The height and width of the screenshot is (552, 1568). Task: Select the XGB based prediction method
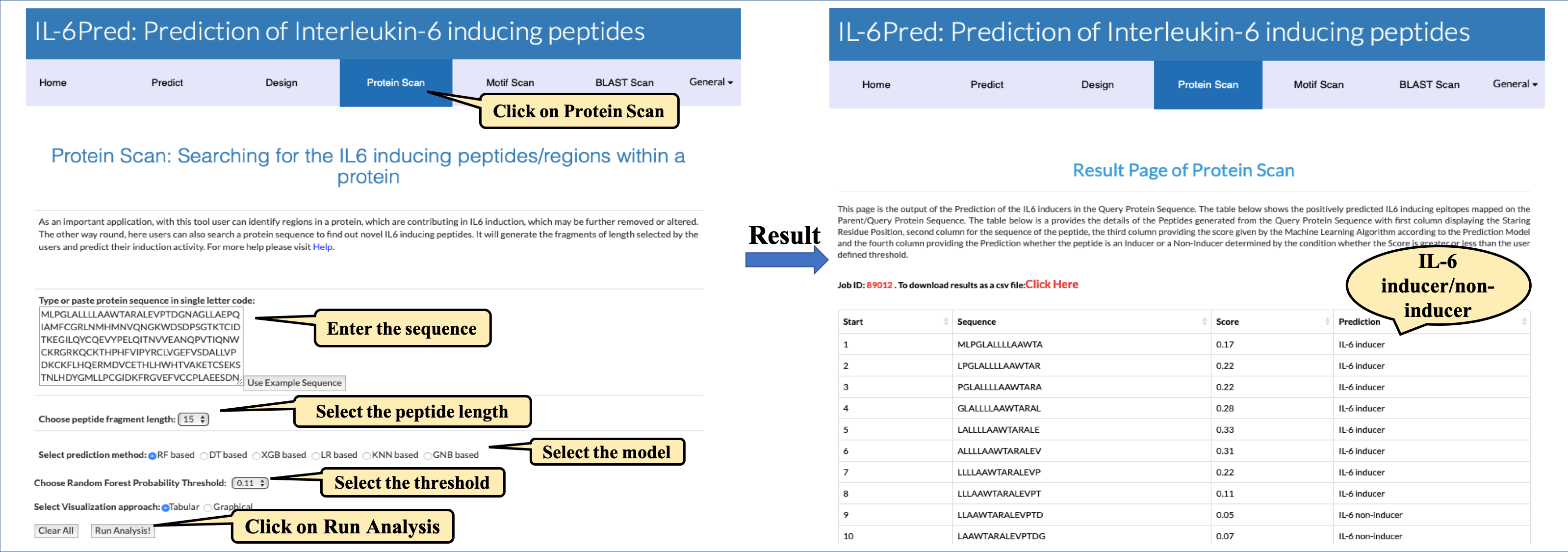pos(256,456)
